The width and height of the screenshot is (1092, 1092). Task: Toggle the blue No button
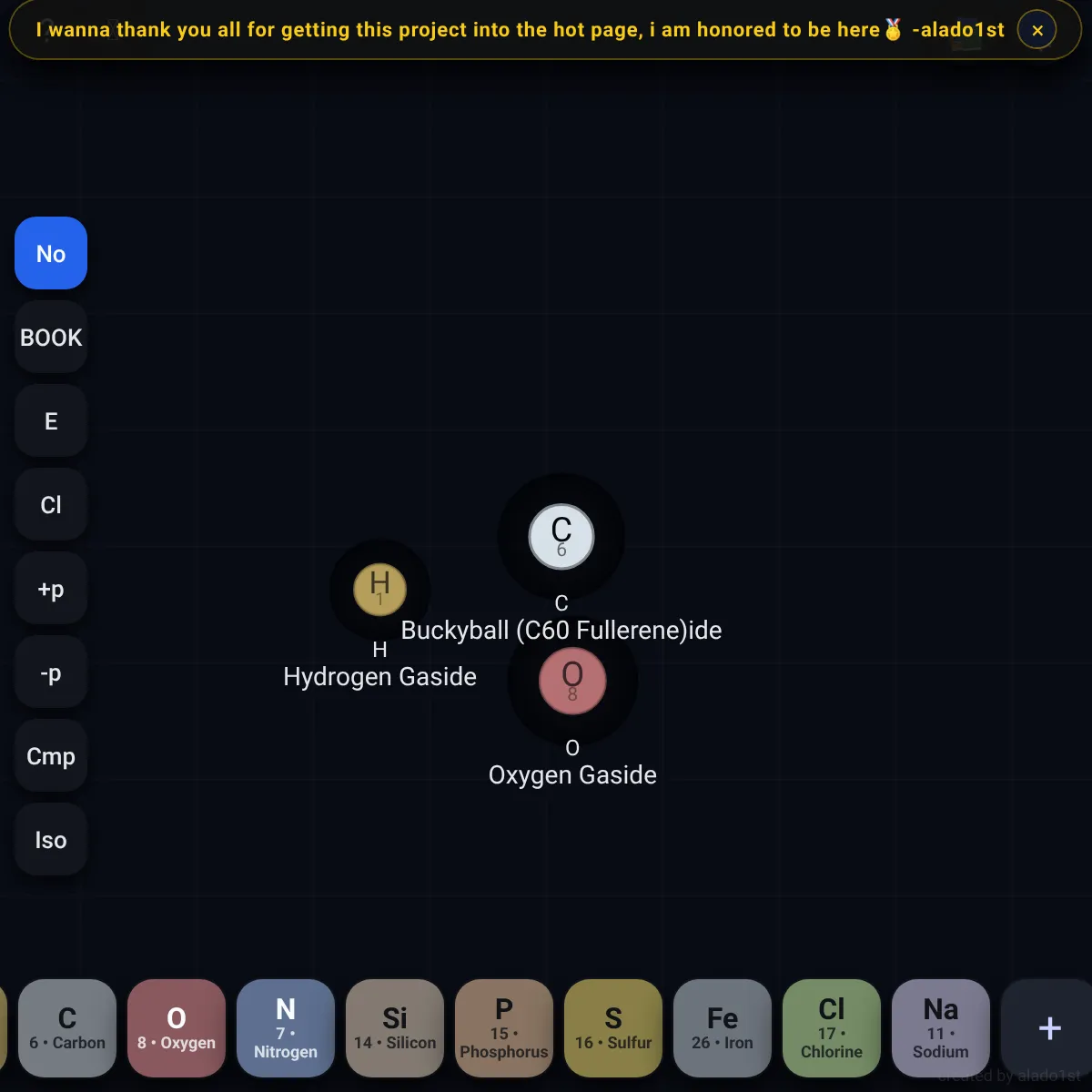[51, 253]
